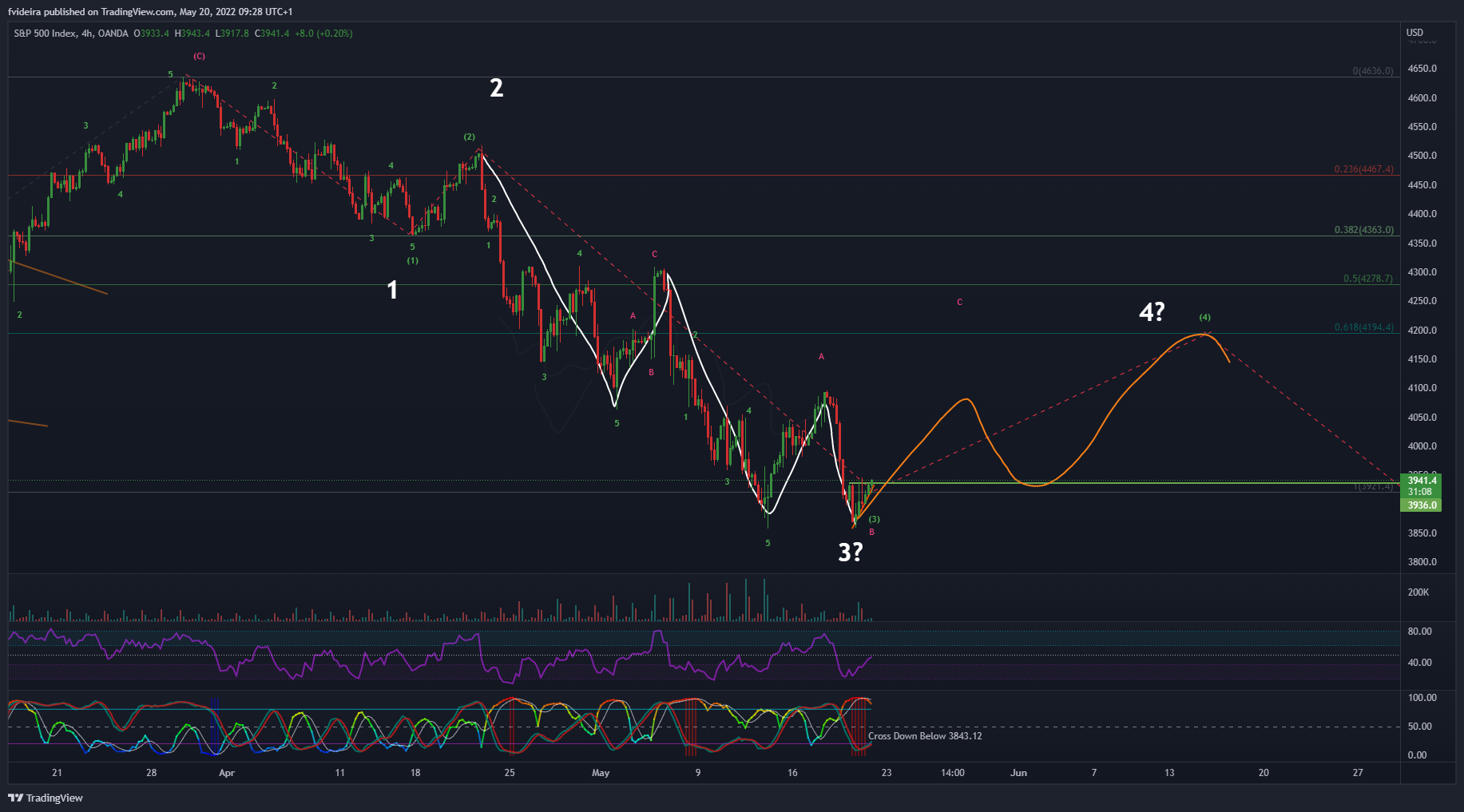Click the change value +8.0 (+0.20%)
The image size is (1464, 812).
pos(323,34)
